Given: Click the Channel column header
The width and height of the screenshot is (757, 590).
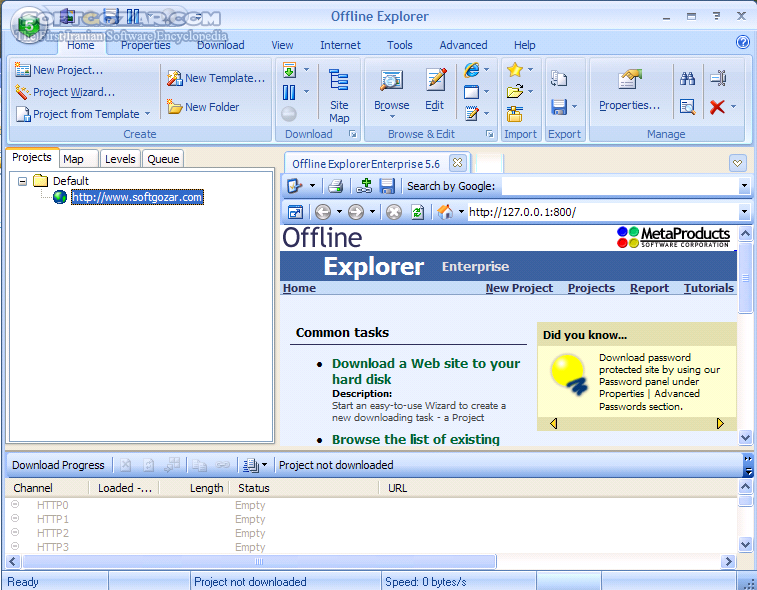Looking at the screenshot, I should pyautogui.click(x=47, y=488).
